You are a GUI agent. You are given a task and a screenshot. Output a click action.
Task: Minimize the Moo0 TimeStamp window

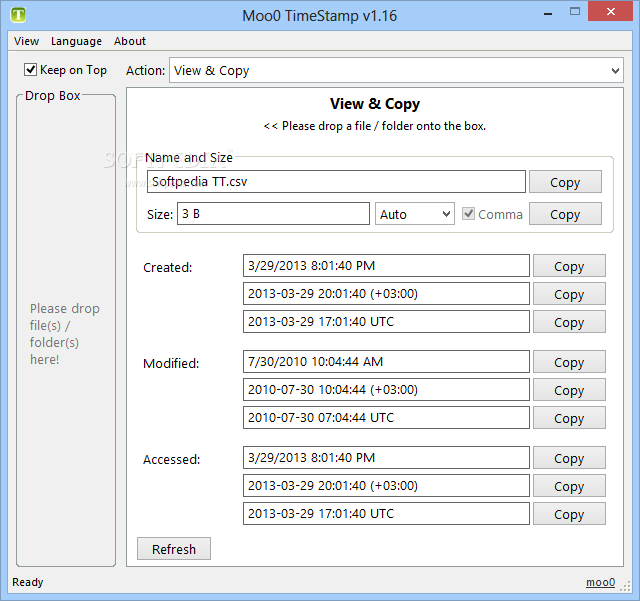(x=548, y=13)
